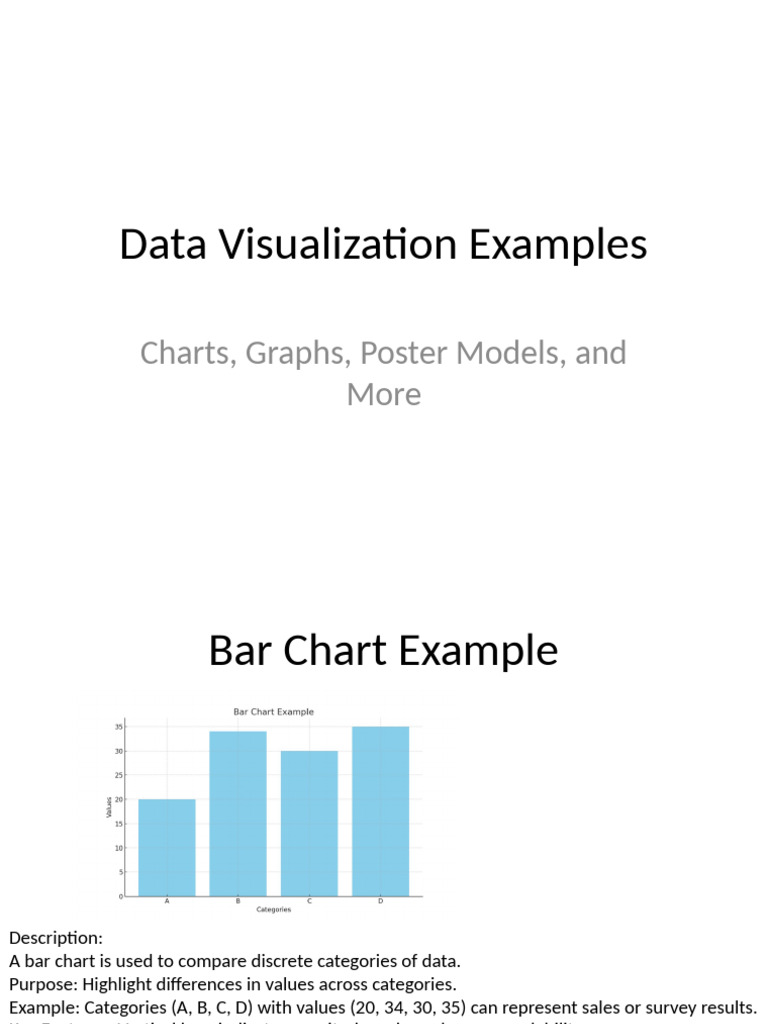Click the large "Bar Chart Example" heading
This screenshot has width=768, height=1024.
coord(383,650)
